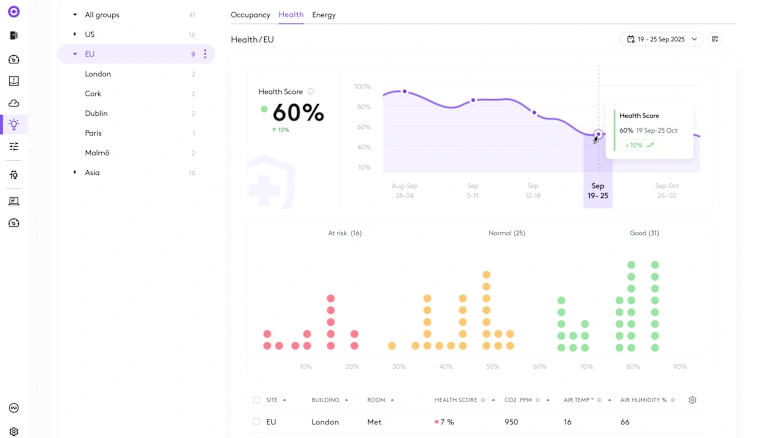
Task: Click the info icon beside Health Score title
Action: [311, 92]
